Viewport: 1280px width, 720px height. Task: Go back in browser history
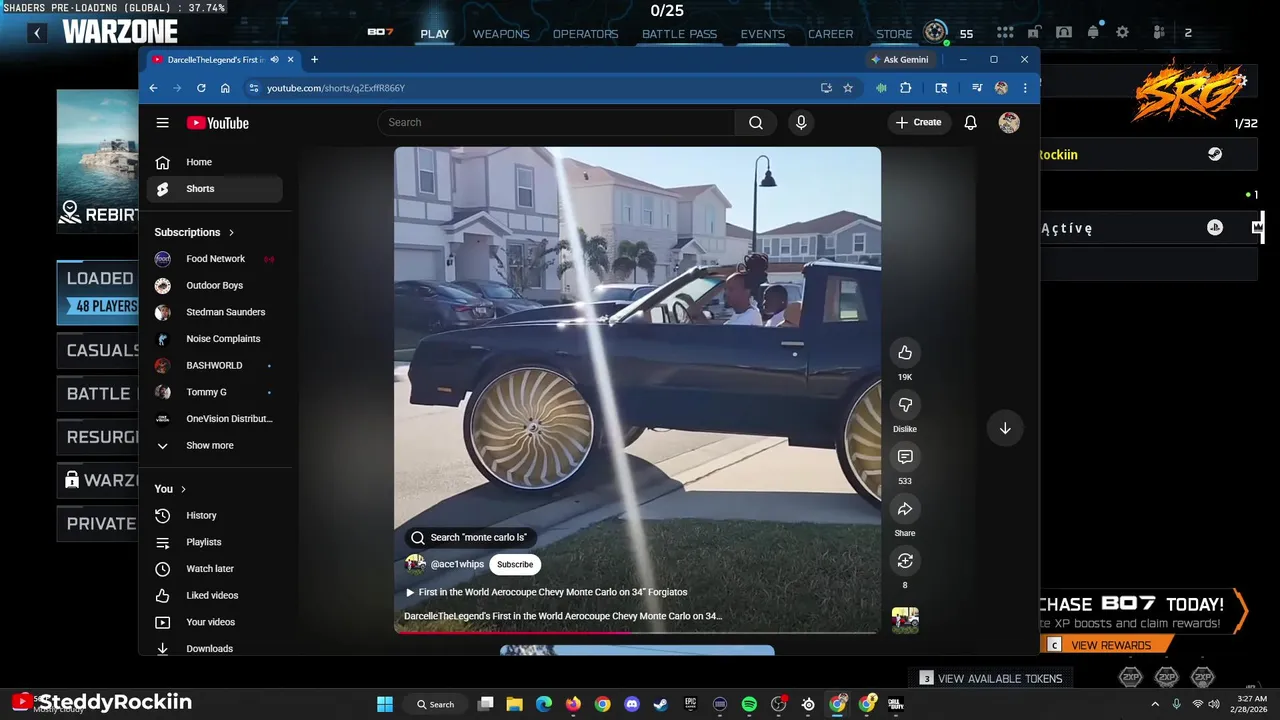click(x=153, y=88)
